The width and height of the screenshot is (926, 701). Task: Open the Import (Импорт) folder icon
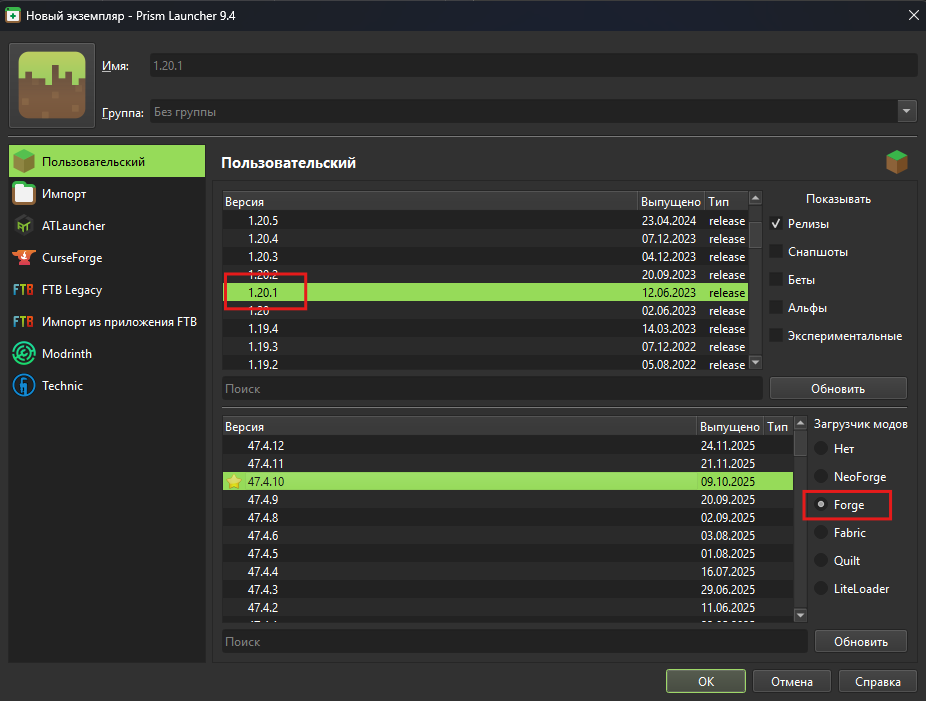(24, 193)
